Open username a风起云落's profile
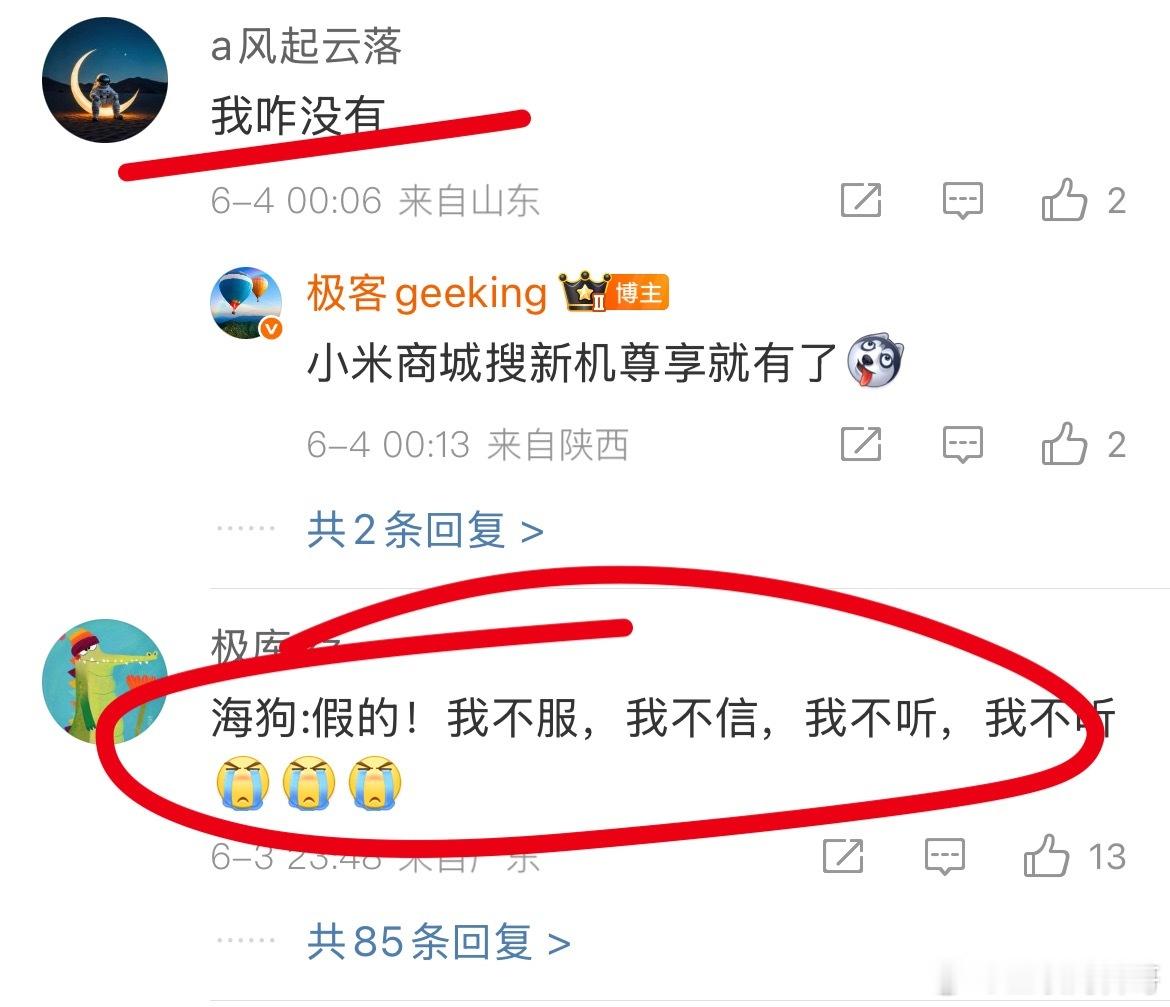1170x1007 pixels. (x=306, y=46)
